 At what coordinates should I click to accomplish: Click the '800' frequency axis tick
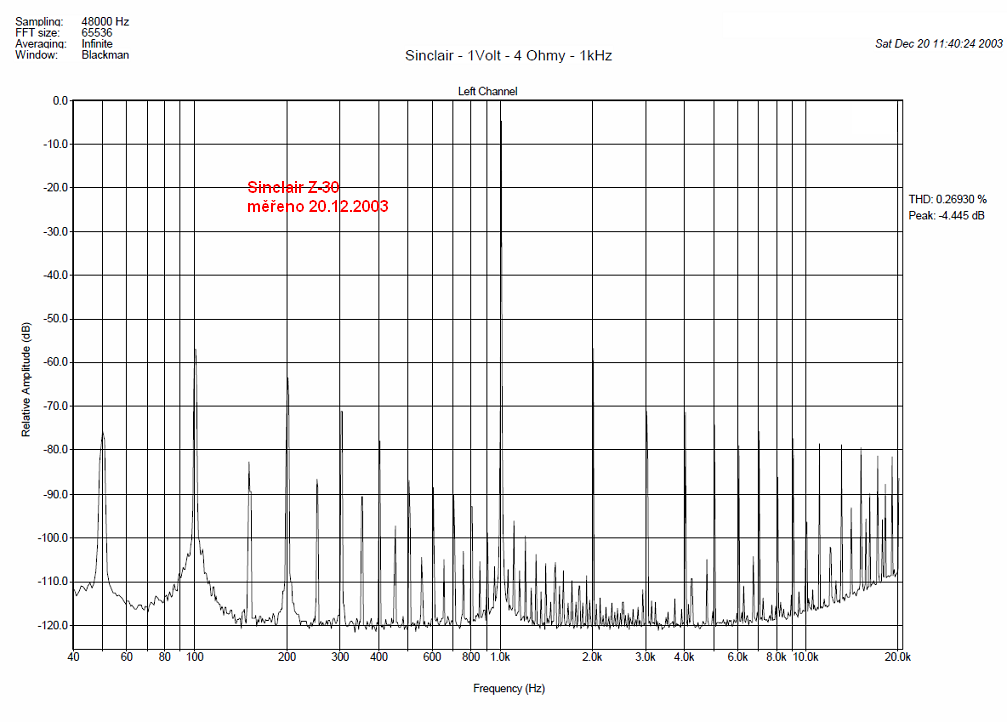471,657
